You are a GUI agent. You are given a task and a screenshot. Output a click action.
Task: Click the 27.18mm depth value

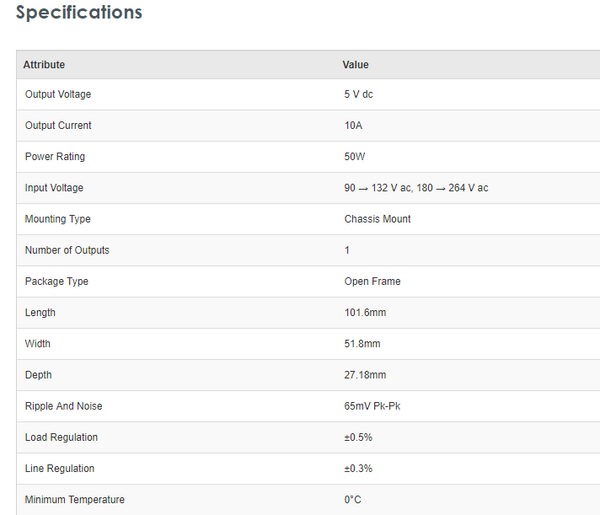click(x=365, y=375)
